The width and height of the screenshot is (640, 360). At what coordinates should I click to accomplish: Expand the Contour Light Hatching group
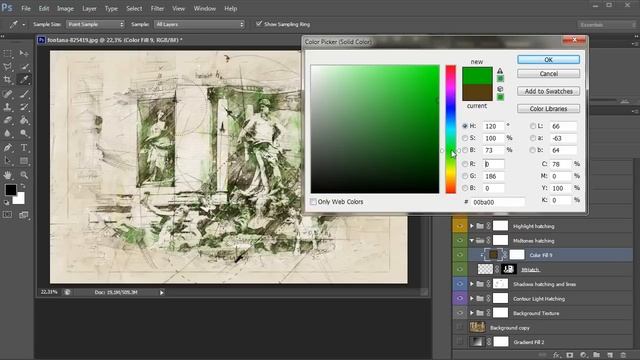coord(472,298)
